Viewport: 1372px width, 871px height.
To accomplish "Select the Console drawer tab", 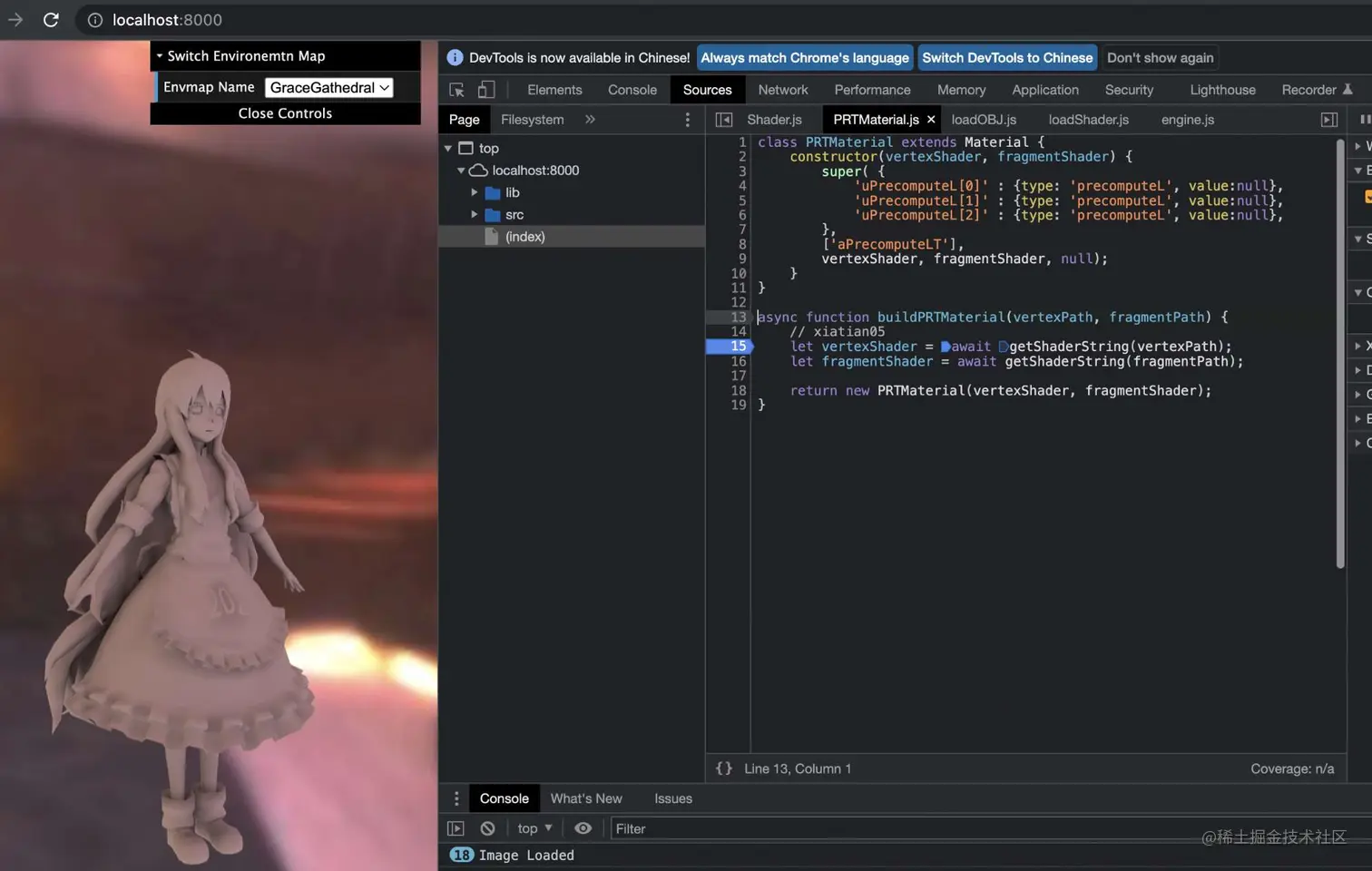I will [504, 798].
